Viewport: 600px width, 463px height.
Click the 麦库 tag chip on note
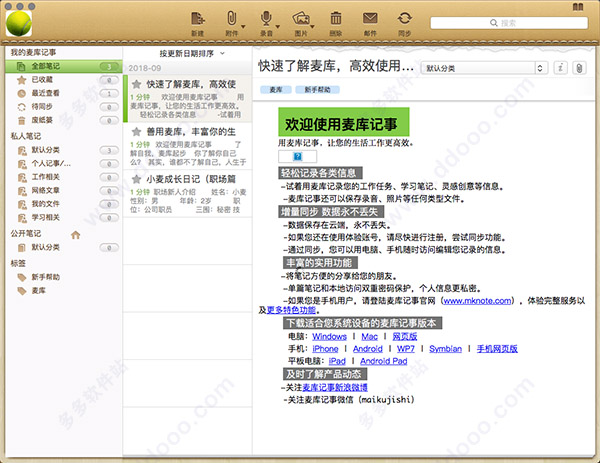click(x=276, y=90)
